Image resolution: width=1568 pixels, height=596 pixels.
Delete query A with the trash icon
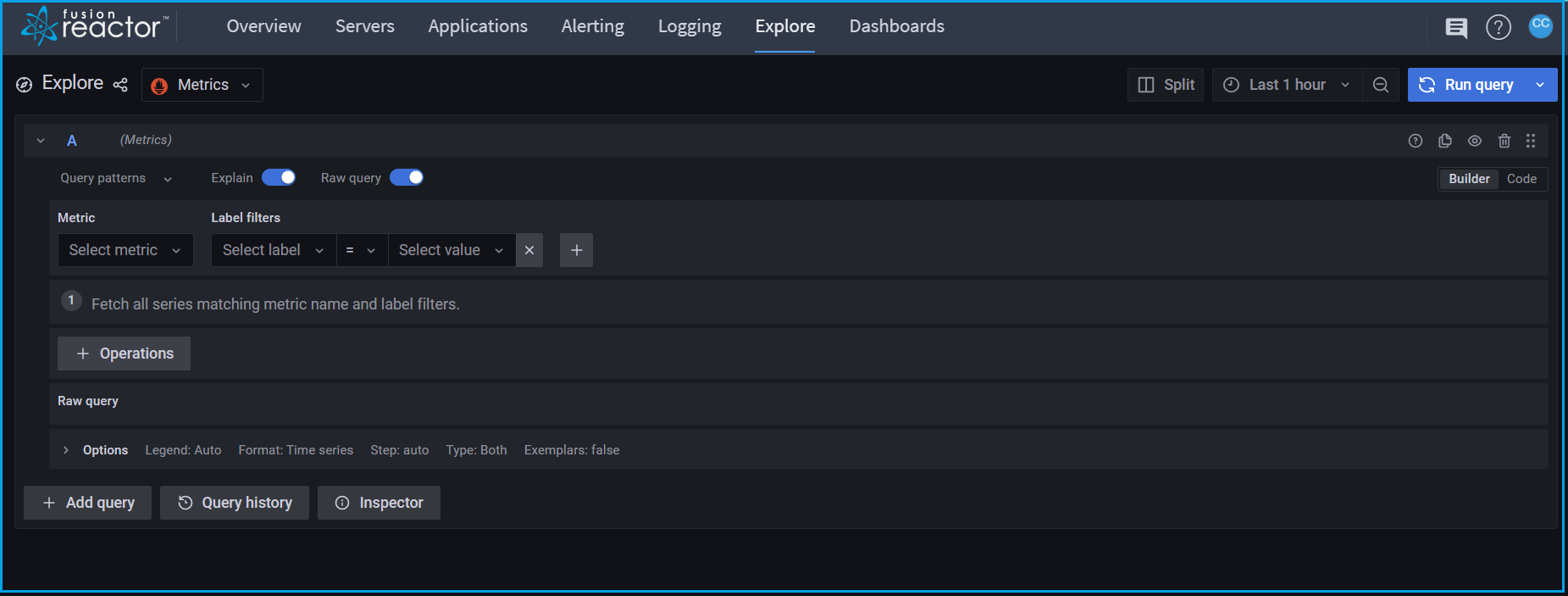(1504, 141)
